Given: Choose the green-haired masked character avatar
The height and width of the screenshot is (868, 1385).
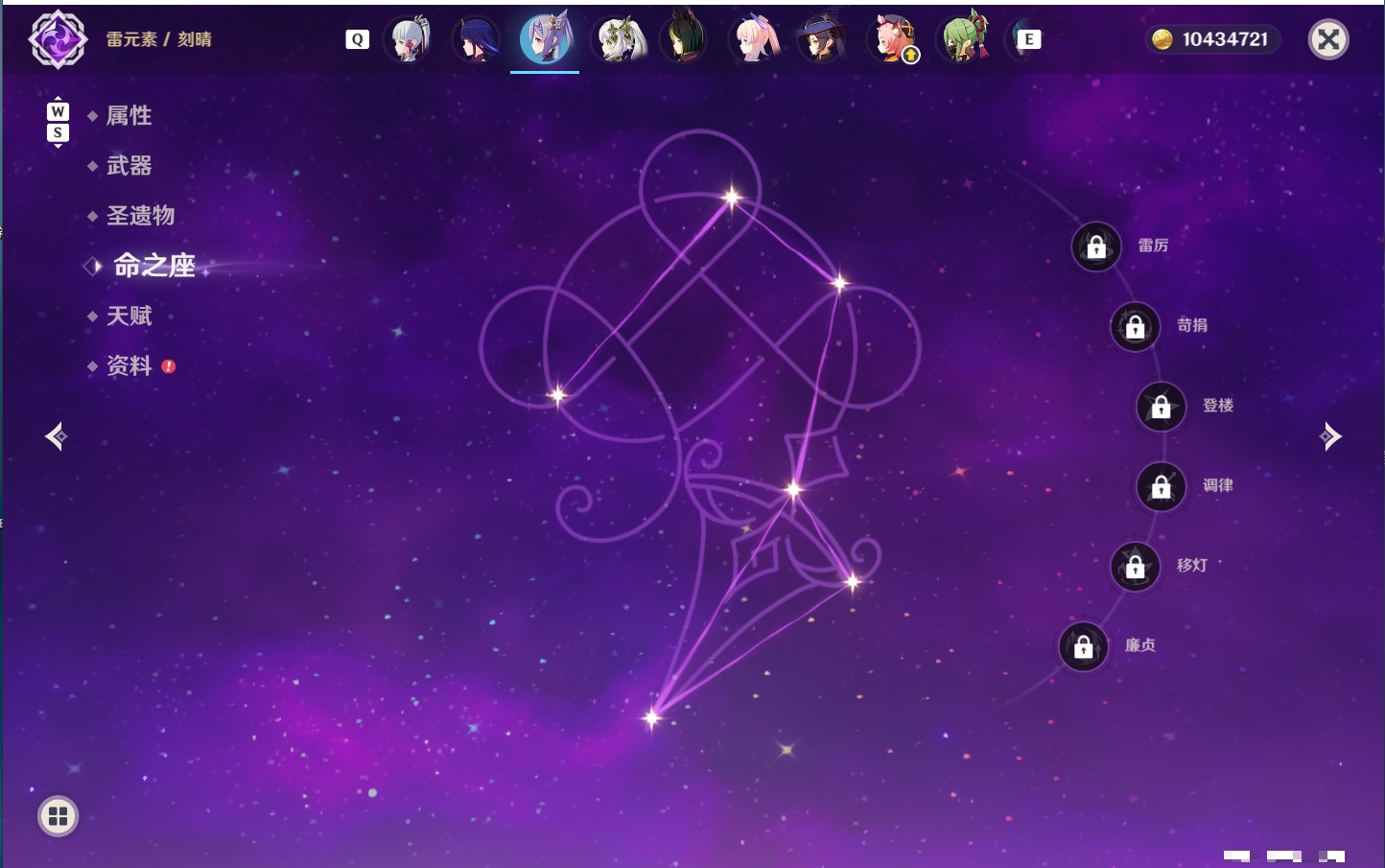Looking at the screenshot, I should tap(962, 38).
